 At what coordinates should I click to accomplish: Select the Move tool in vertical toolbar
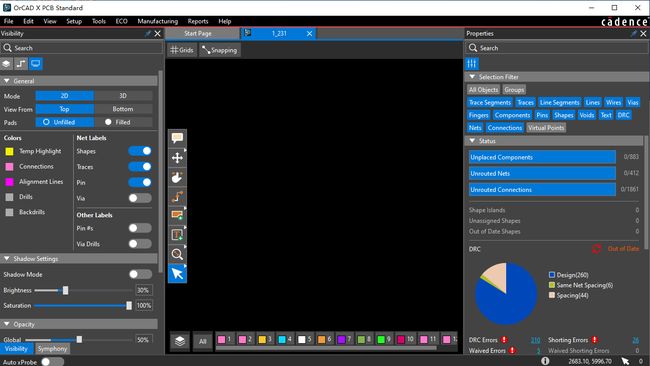177,158
